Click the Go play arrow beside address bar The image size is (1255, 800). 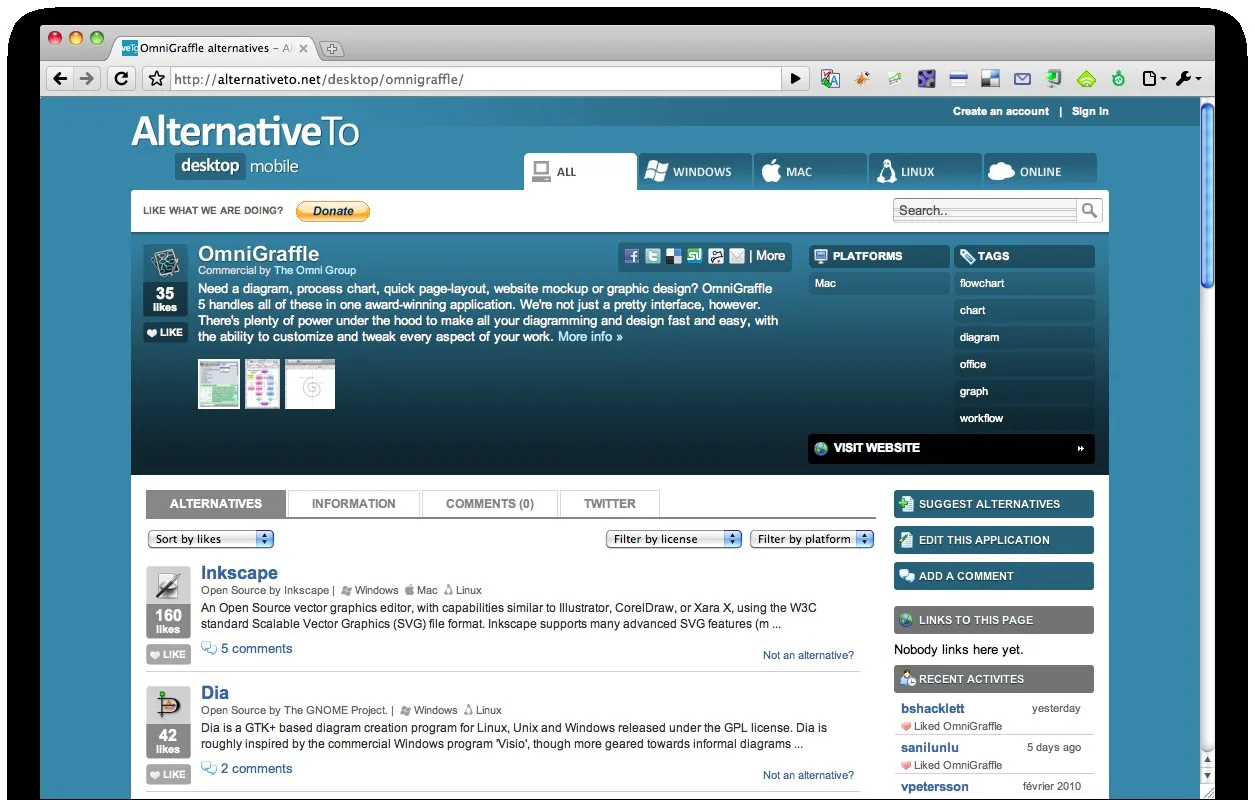click(796, 78)
